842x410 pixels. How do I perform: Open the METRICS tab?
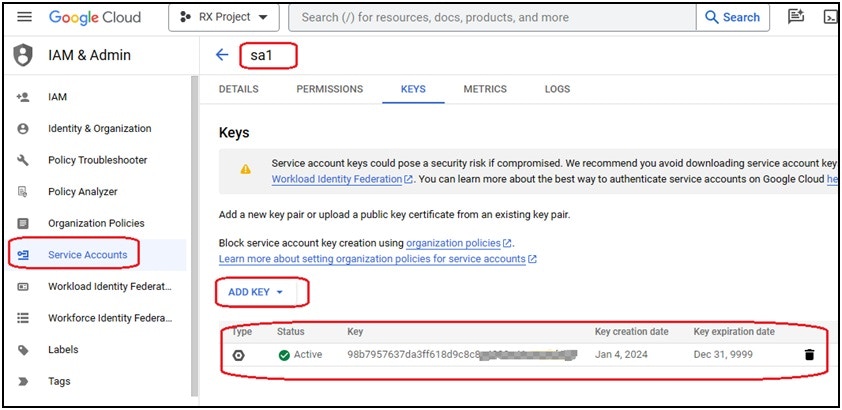485,89
